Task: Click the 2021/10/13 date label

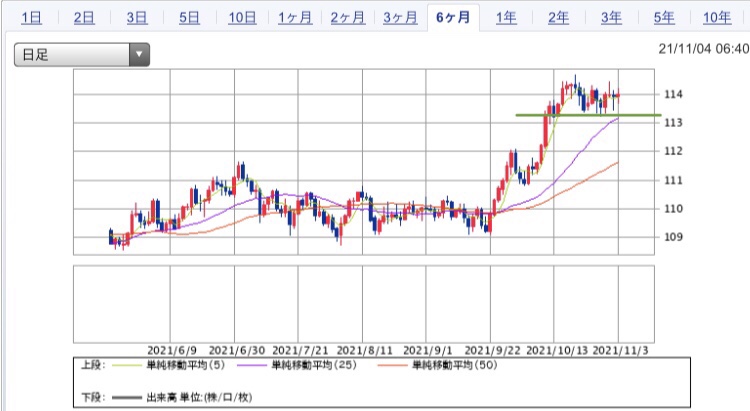Action: (x=557, y=351)
